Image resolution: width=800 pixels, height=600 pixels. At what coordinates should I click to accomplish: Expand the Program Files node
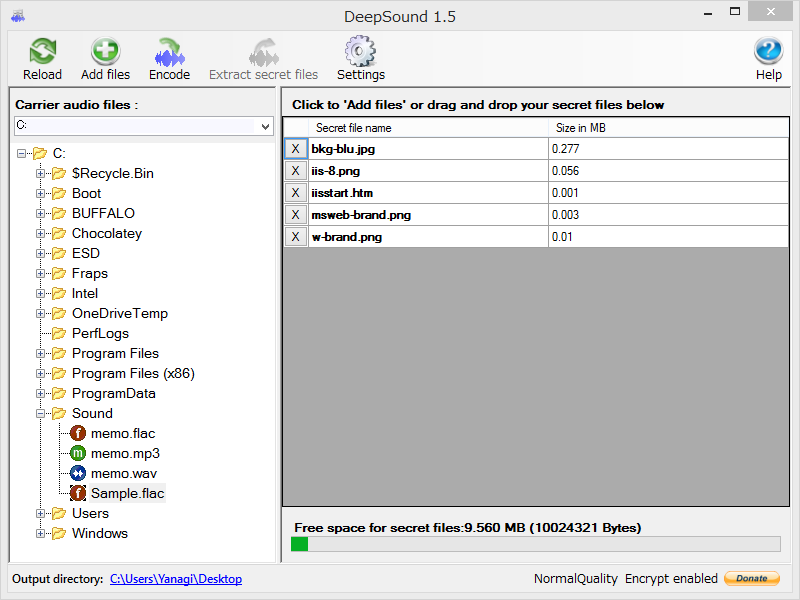pyautogui.click(x=40, y=353)
